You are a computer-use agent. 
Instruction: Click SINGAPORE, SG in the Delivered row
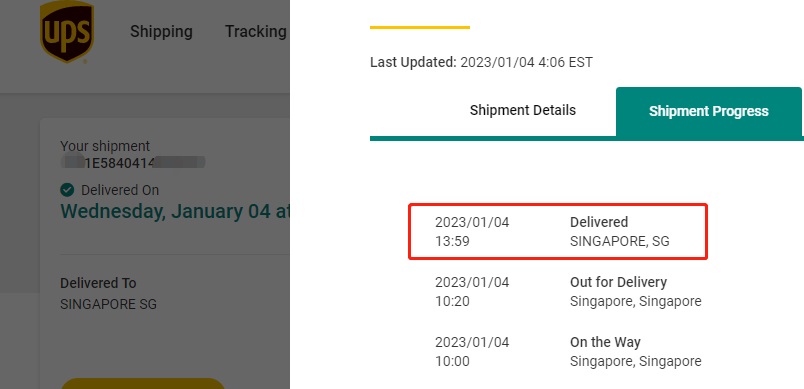tap(619, 241)
